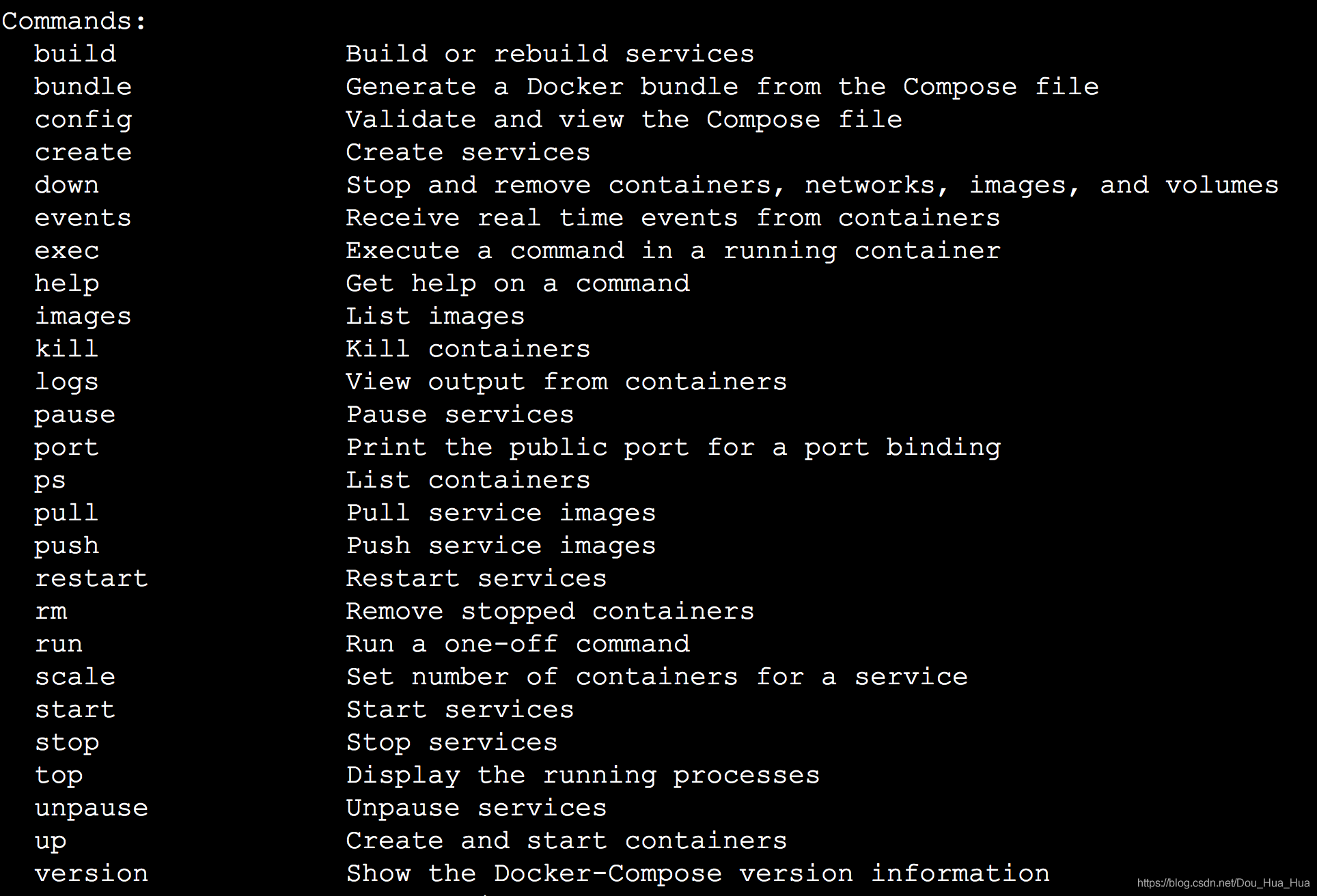Select the 'Validate and view the Compose file' text
This screenshot has height=896, width=1317.
point(624,120)
